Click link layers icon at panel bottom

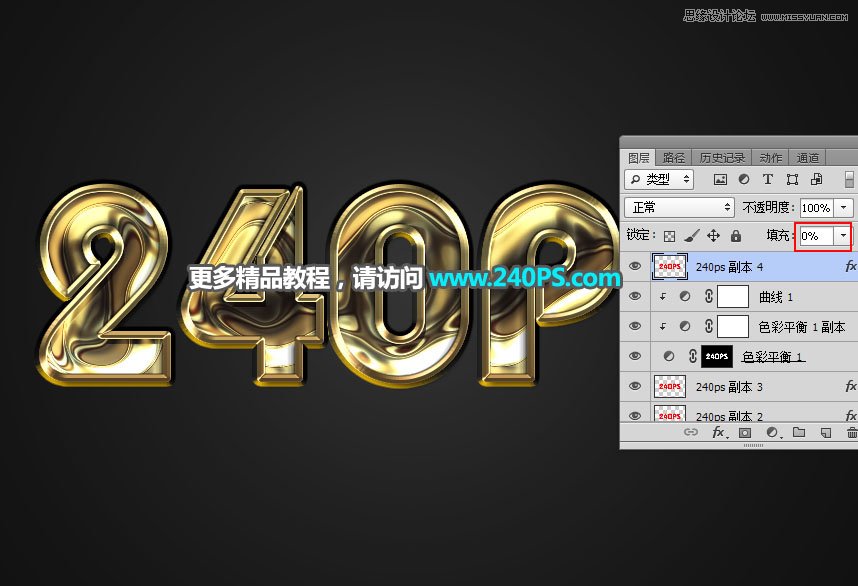click(x=691, y=432)
